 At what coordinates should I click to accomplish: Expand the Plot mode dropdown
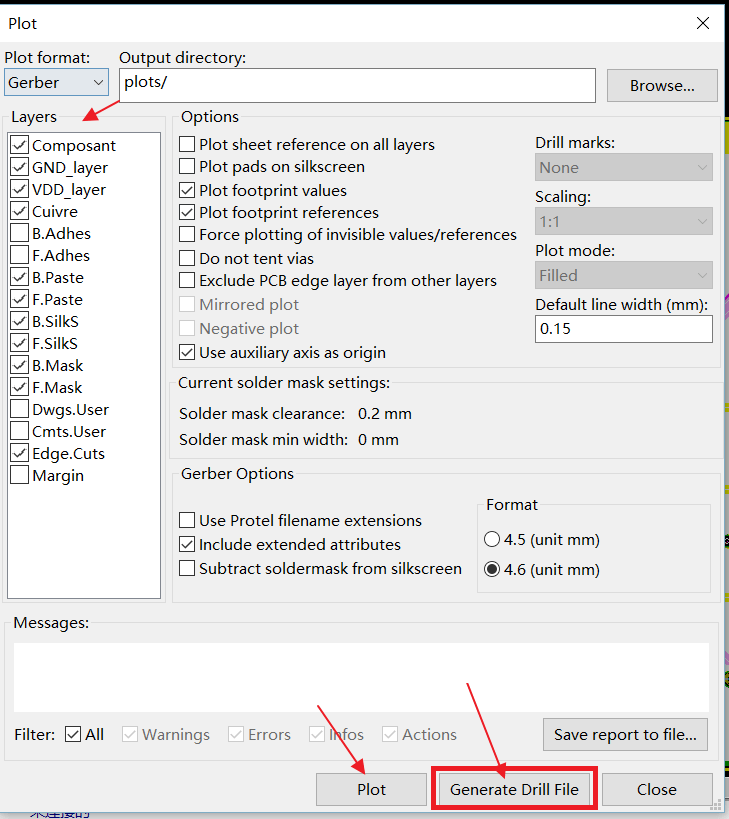(x=623, y=275)
